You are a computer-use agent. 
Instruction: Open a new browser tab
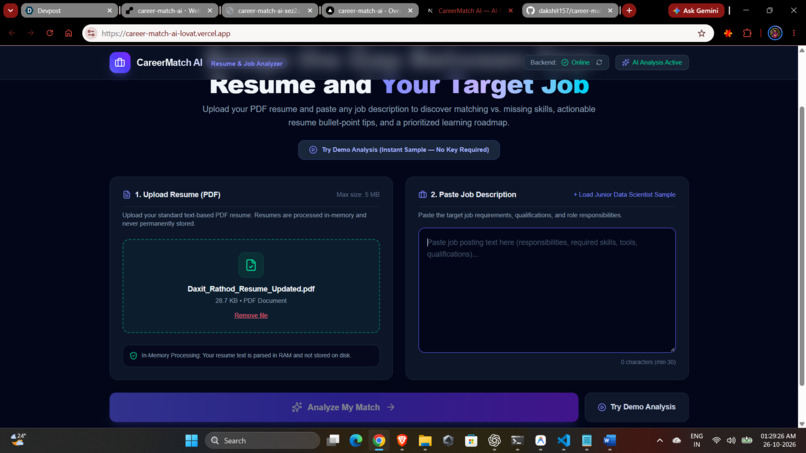click(x=629, y=10)
